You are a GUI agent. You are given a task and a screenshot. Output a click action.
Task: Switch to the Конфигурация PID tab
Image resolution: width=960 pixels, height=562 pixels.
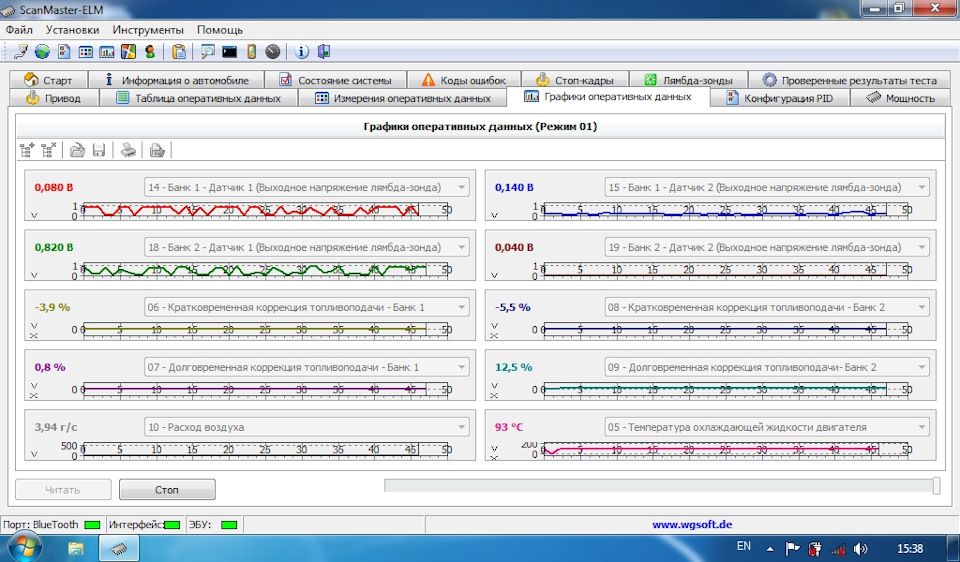coord(779,98)
